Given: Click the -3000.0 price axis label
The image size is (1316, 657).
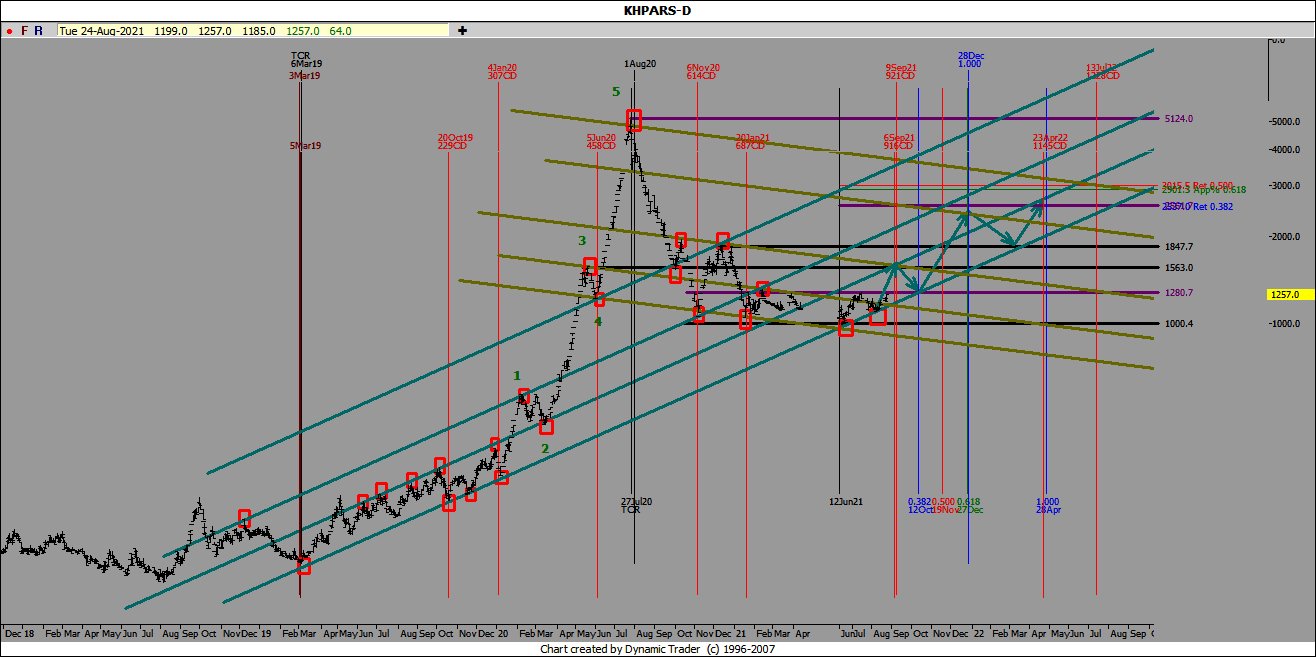Looking at the screenshot, I should pyautogui.click(x=1283, y=186).
